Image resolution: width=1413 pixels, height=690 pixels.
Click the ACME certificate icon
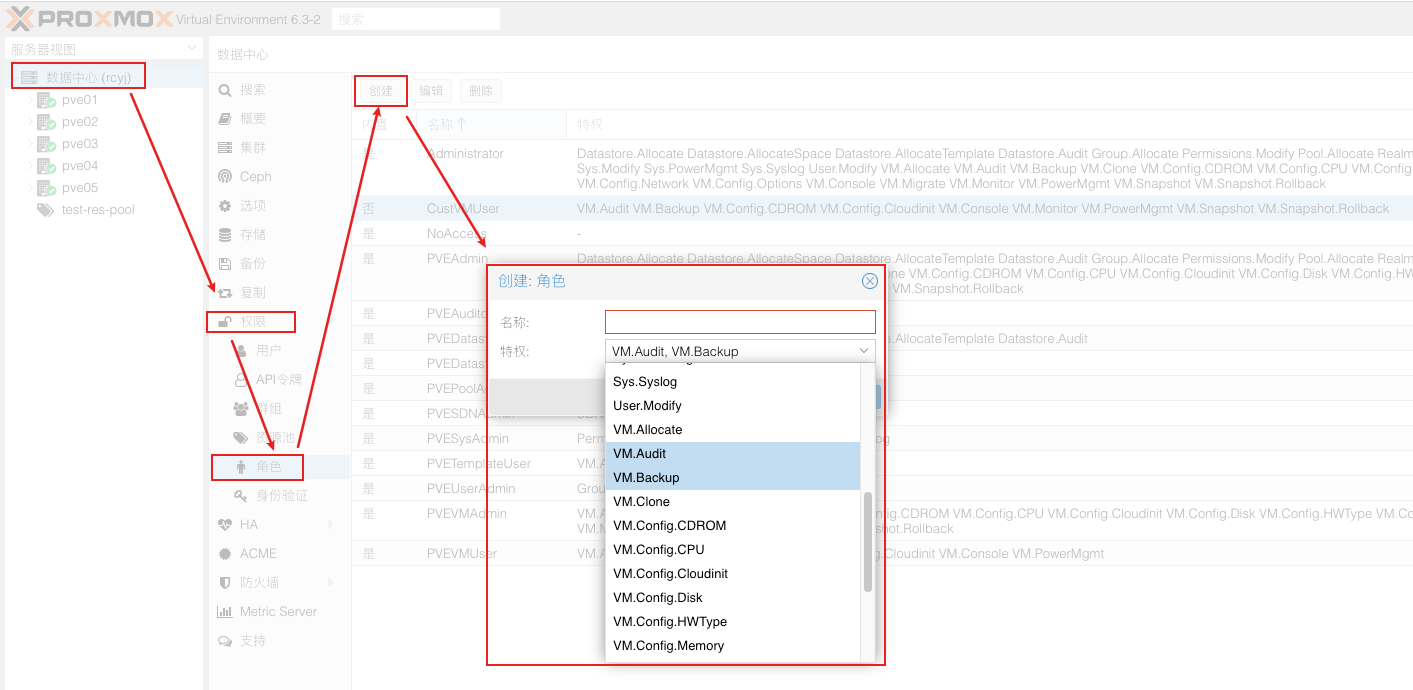coord(225,554)
